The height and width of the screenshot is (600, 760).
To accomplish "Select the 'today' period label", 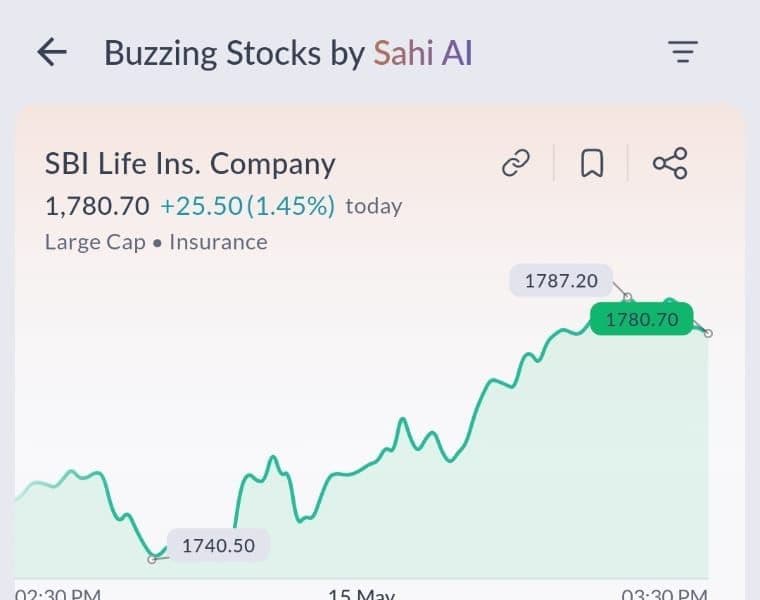I will point(373,207).
